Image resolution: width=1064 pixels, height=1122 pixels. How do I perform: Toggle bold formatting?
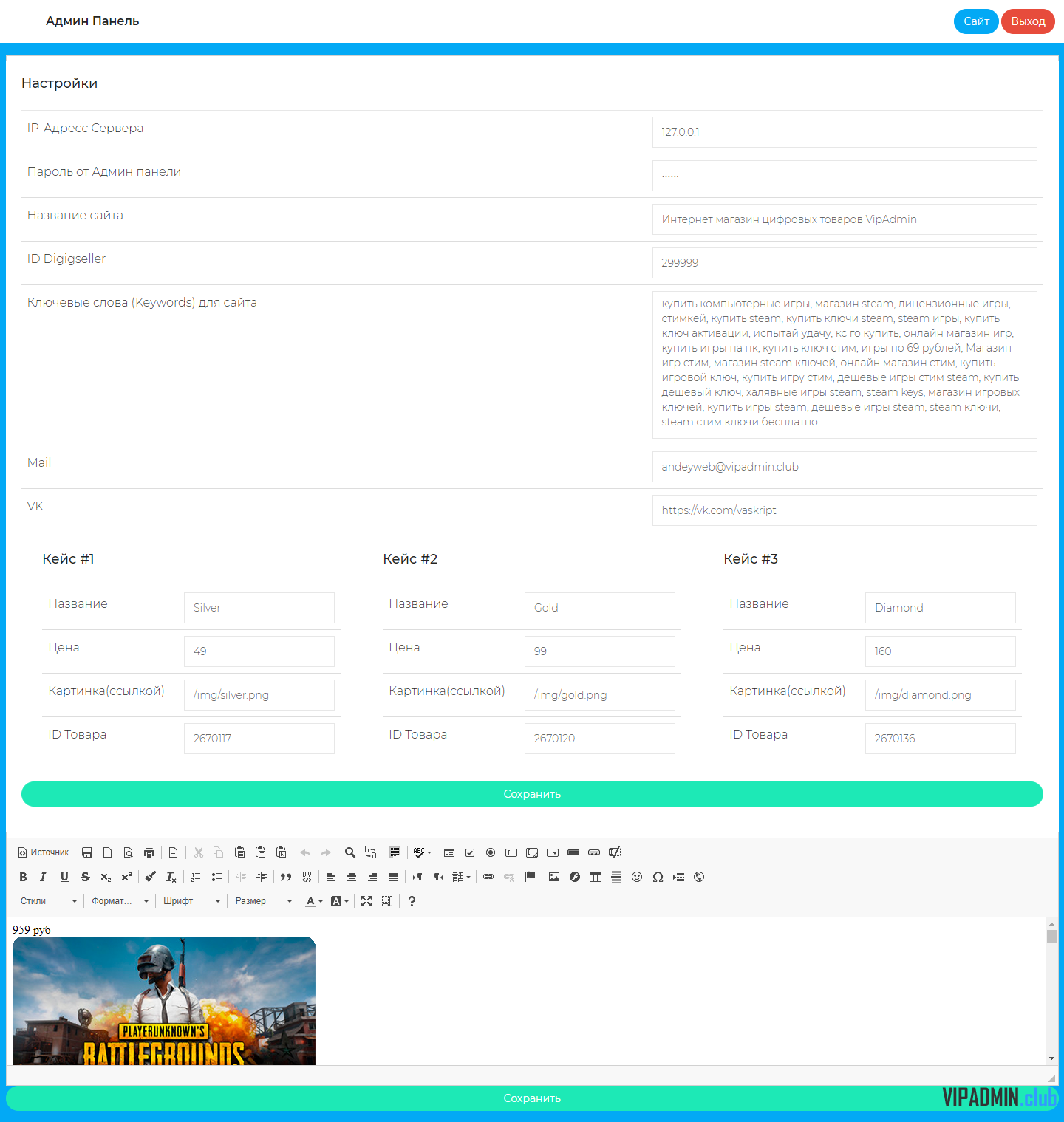(23, 877)
